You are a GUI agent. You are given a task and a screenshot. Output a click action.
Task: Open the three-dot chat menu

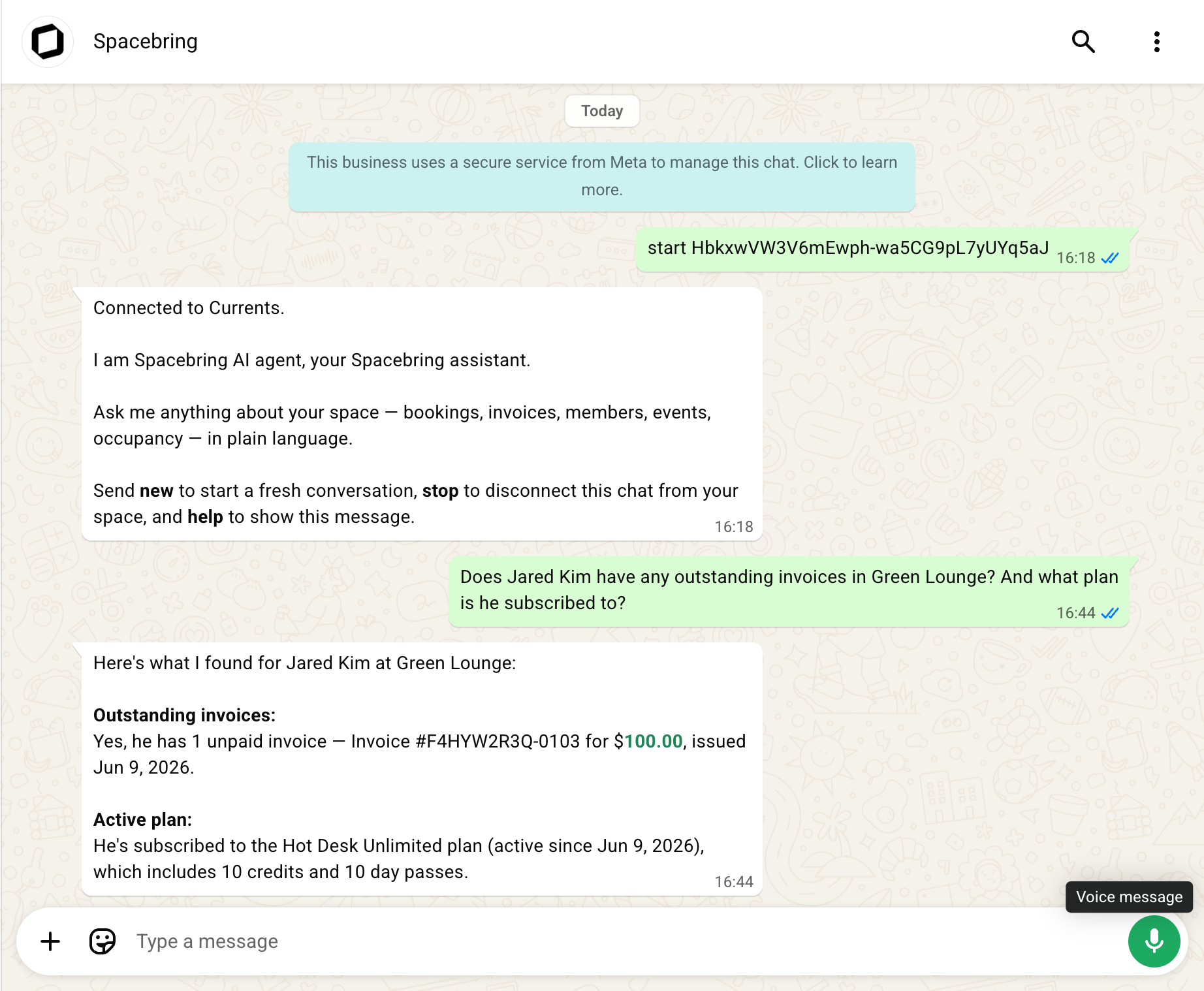(x=1156, y=42)
